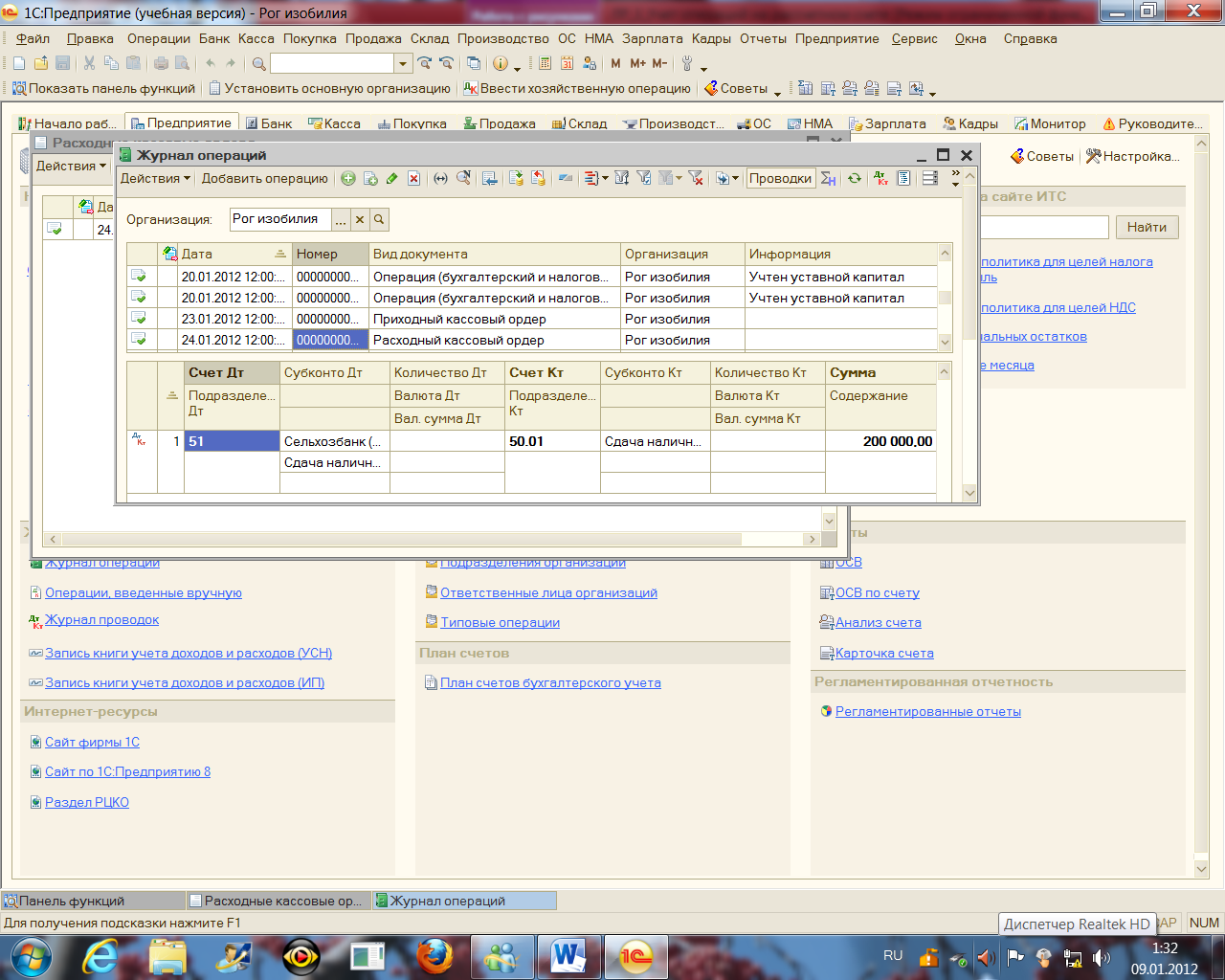Click the ellipsis select button in Организация field
This screenshot has width=1225, height=980.
341,219
